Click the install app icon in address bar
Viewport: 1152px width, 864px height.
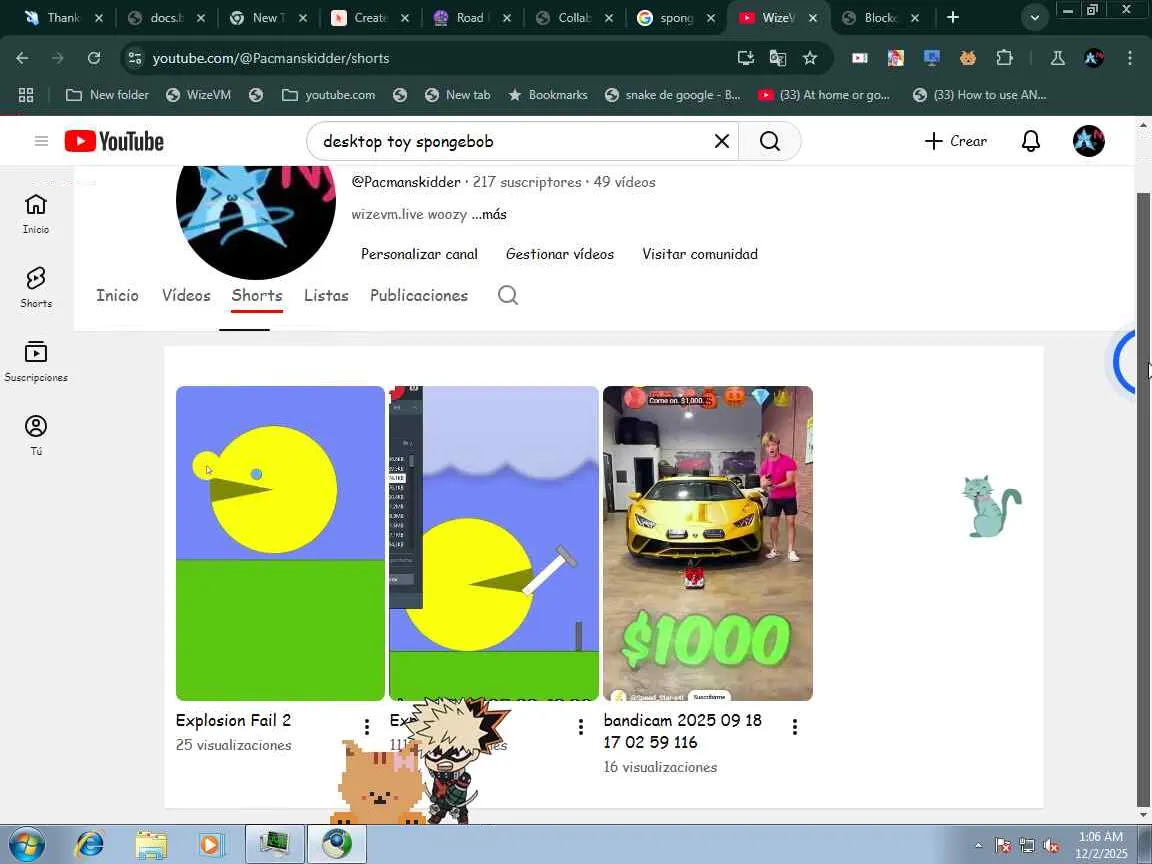coord(746,58)
